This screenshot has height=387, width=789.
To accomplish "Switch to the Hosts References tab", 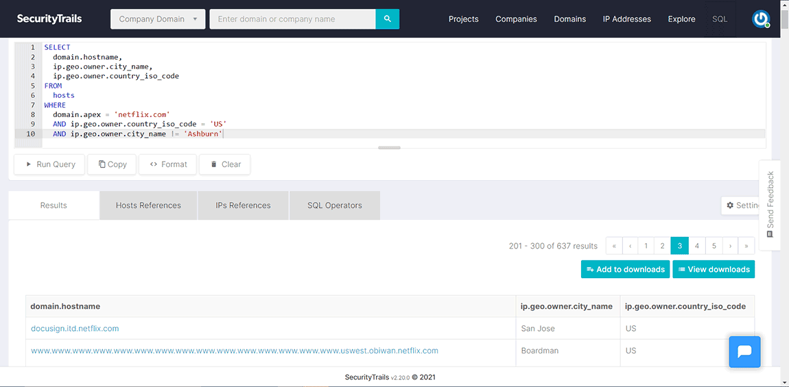I will (x=148, y=205).
